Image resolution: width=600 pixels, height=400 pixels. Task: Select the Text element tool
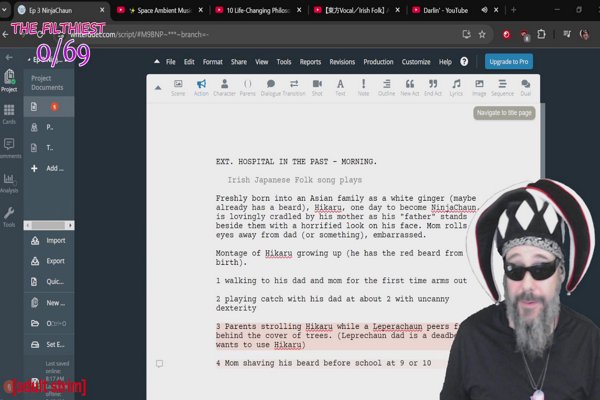(340, 88)
